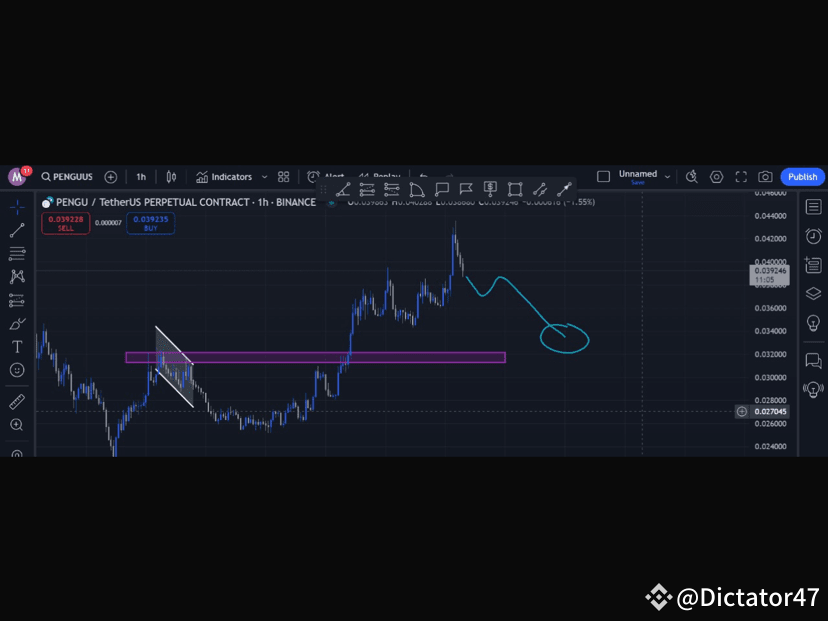Open the ideas lightbulb panel
Image resolution: width=828 pixels, height=621 pixels.
pyautogui.click(x=813, y=323)
